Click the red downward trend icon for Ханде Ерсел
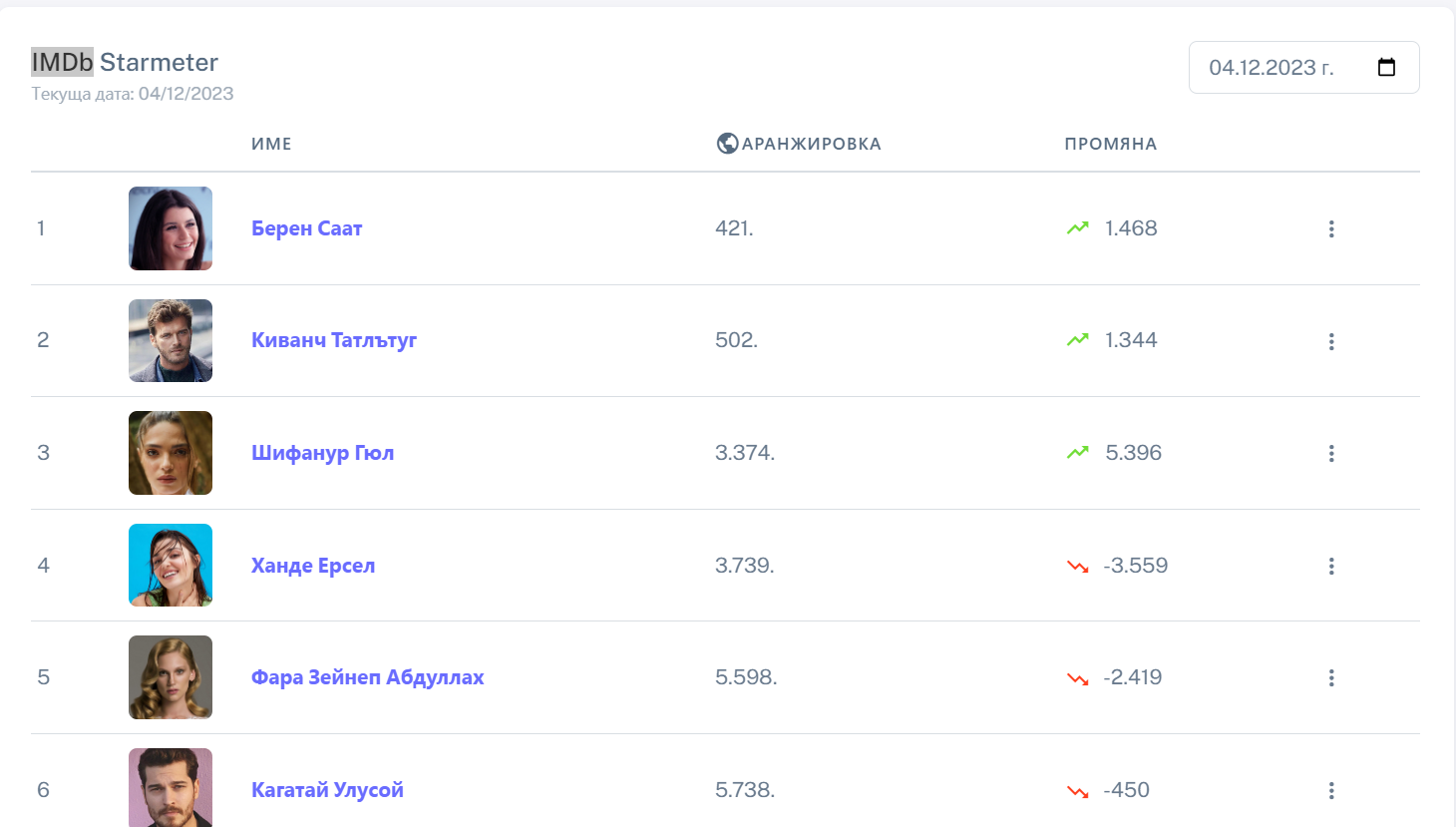 point(1078,567)
